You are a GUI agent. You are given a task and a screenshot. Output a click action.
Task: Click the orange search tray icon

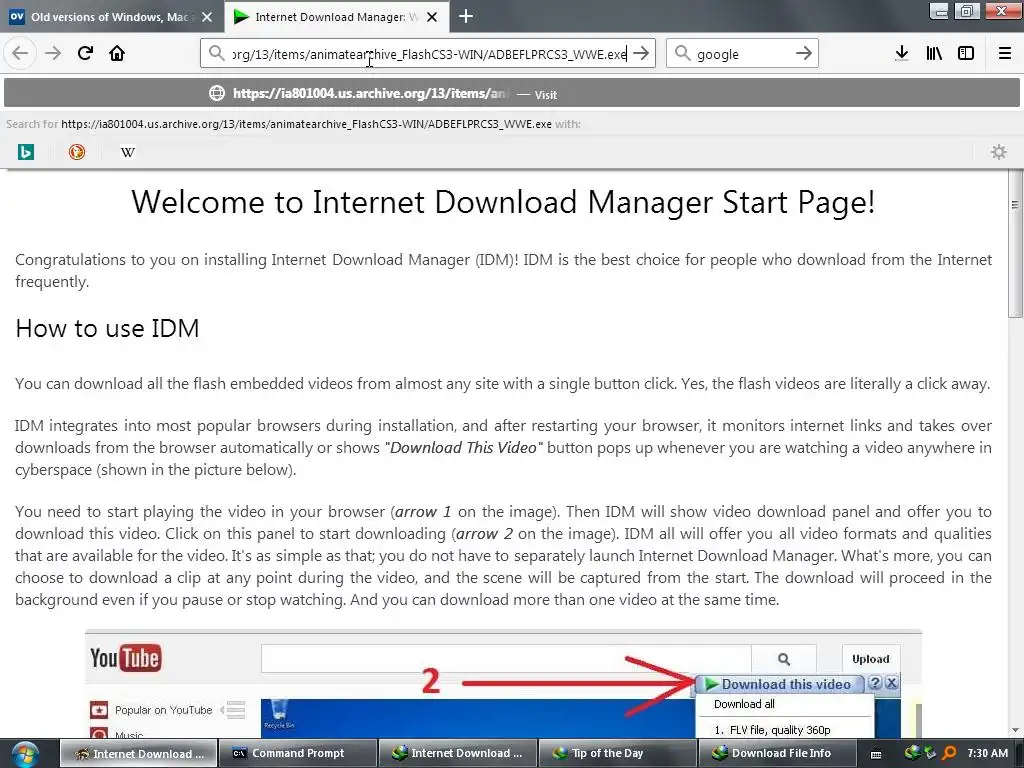[949, 754]
